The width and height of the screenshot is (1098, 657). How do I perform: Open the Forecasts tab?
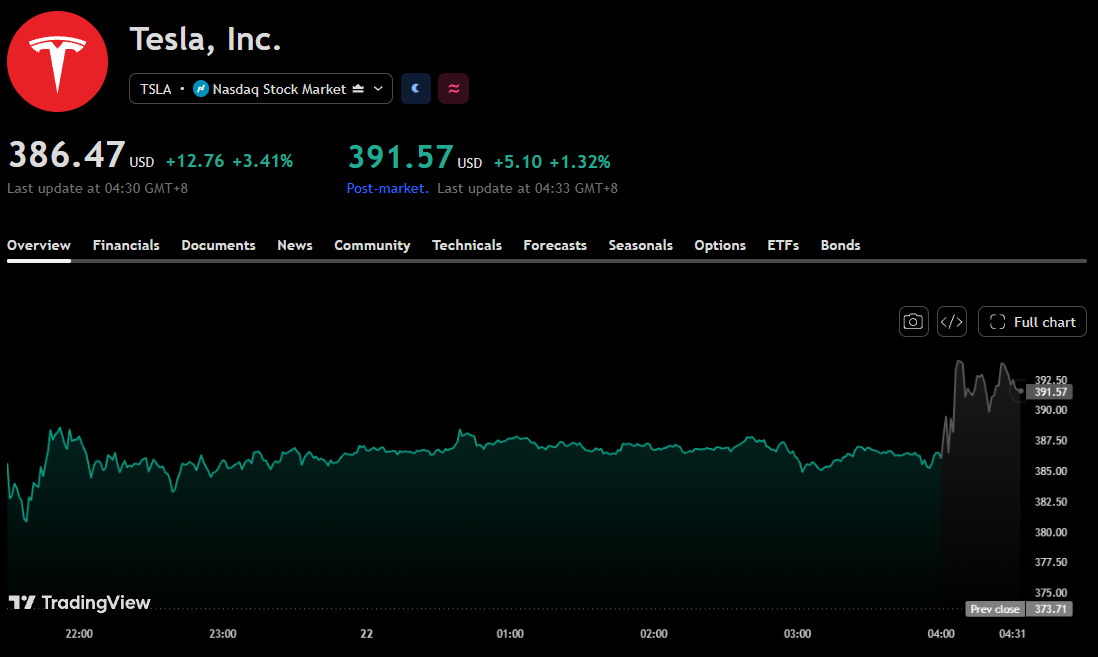pyautogui.click(x=555, y=245)
